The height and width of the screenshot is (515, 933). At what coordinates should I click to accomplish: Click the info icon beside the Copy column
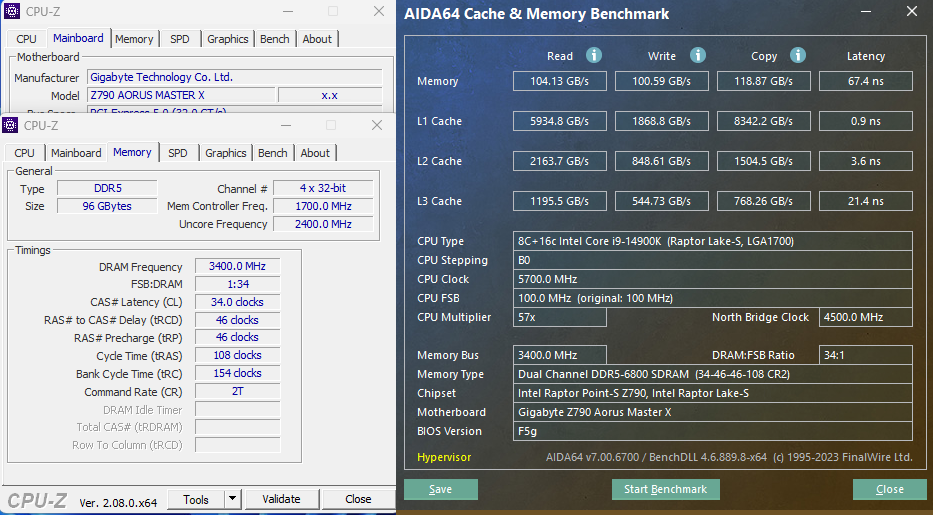click(798, 56)
